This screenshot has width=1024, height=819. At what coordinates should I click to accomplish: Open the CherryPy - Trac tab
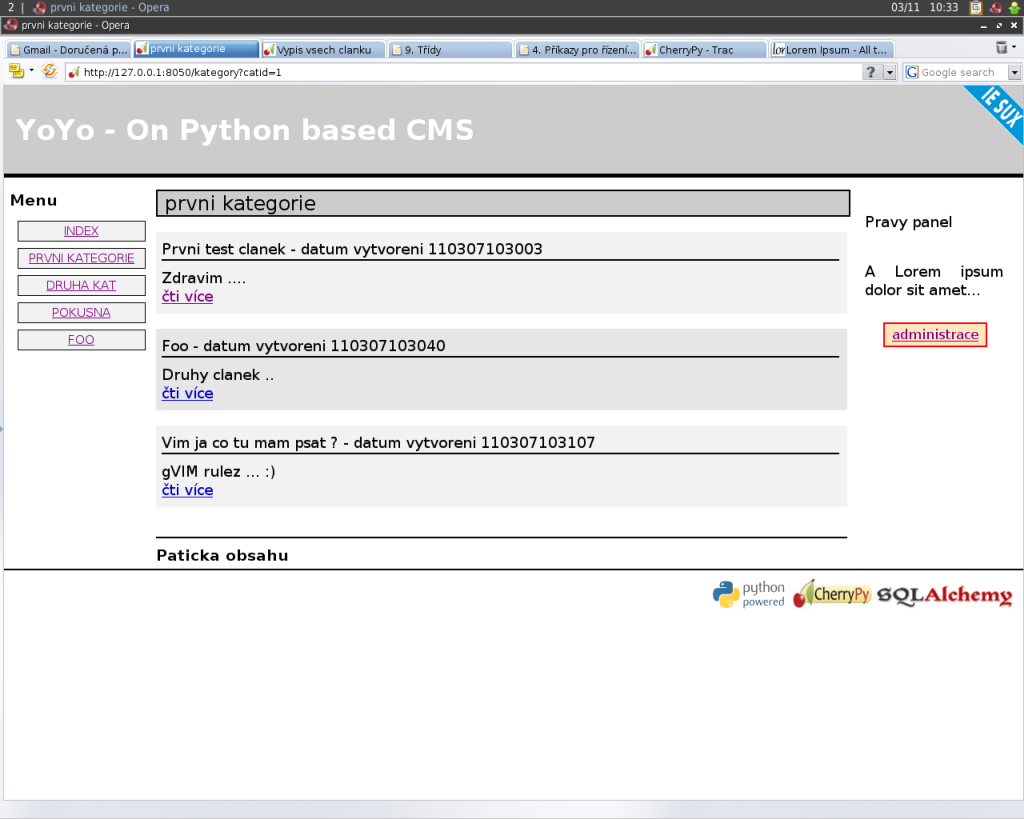704,50
